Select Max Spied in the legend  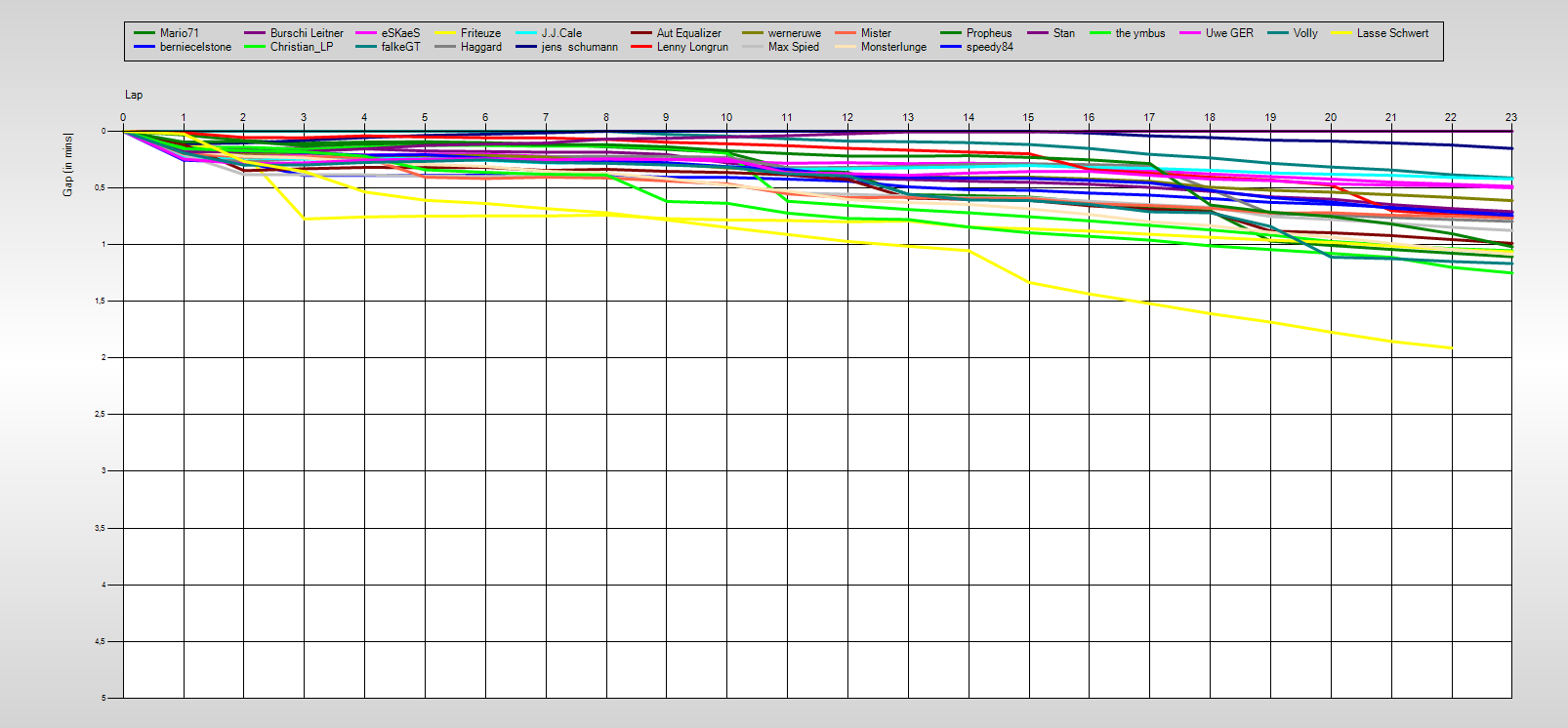(794, 47)
